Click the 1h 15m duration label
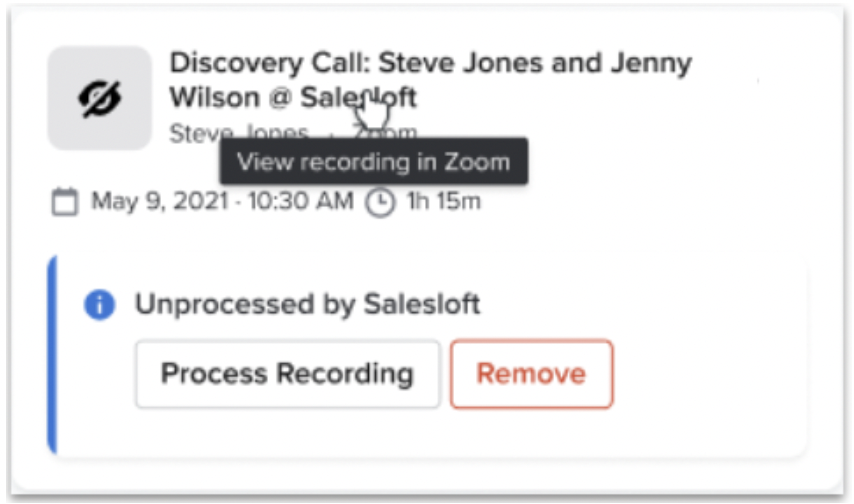Image resolution: width=854 pixels, height=504 pixels. [444, 201]
